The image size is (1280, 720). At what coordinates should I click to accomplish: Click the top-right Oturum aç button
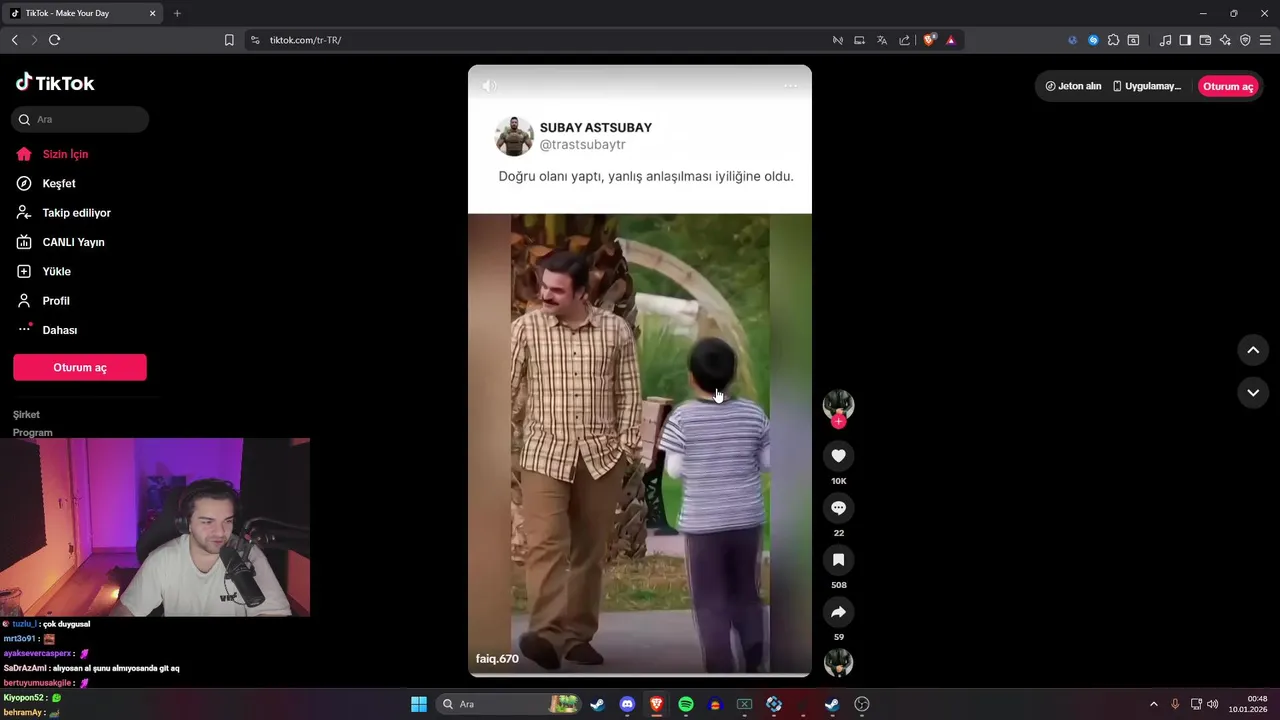(1228, 86)
